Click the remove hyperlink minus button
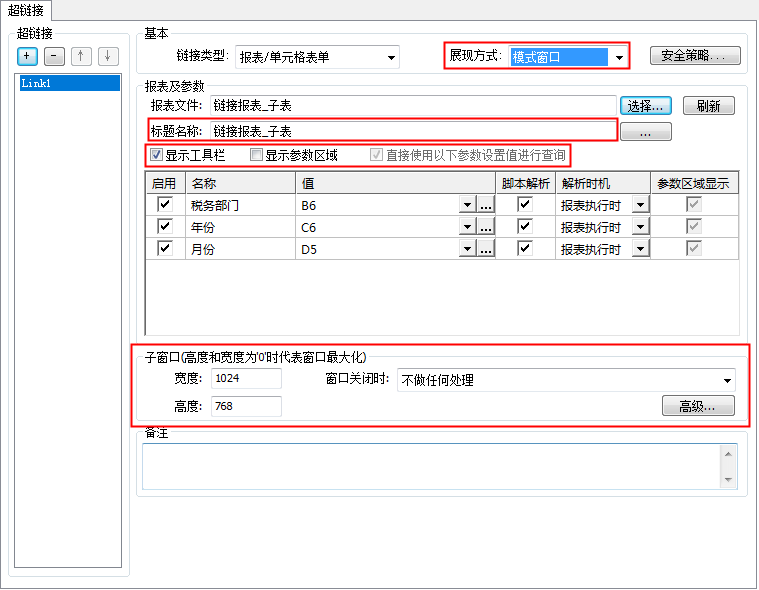Image resolution: width=759 pixels, height=590 pixels. pos(54,56)
